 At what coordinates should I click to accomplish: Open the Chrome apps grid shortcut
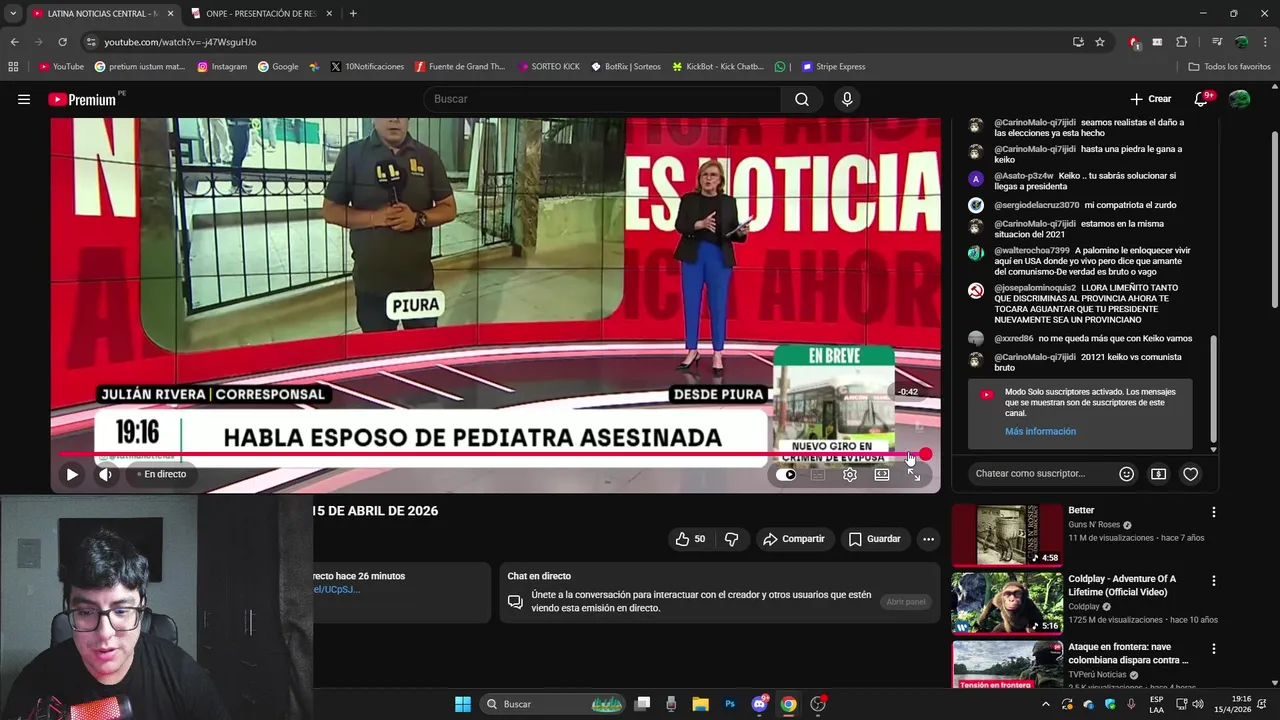(13, 67)
